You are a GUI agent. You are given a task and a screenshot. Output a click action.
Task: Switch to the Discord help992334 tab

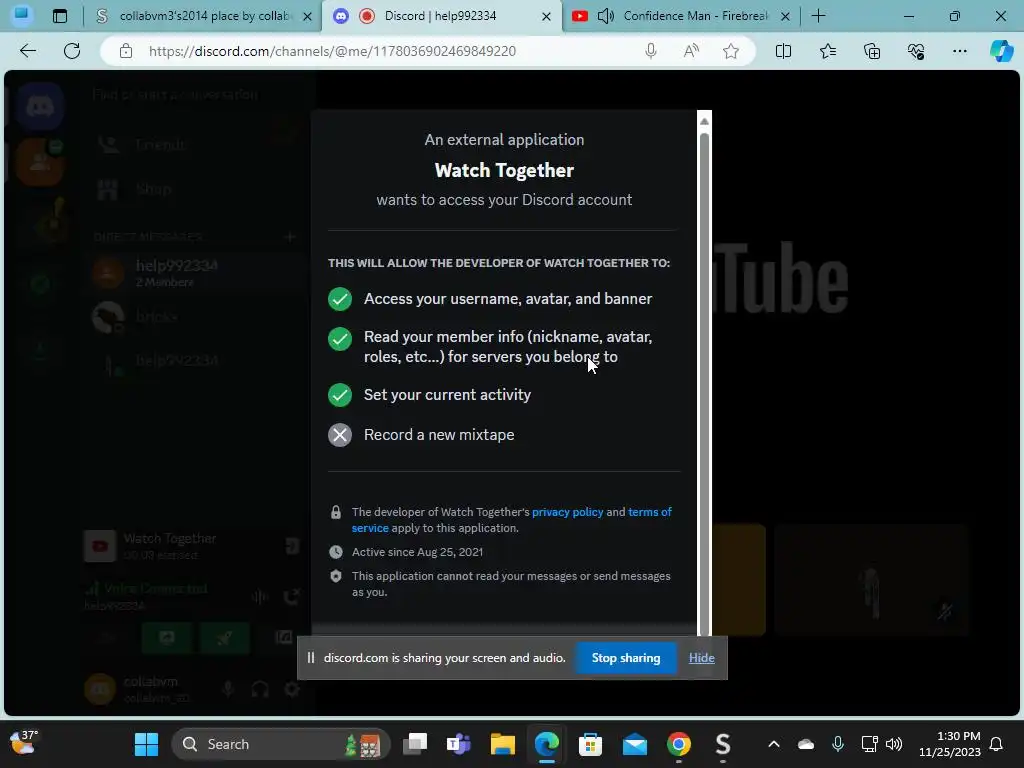[440, 16]
